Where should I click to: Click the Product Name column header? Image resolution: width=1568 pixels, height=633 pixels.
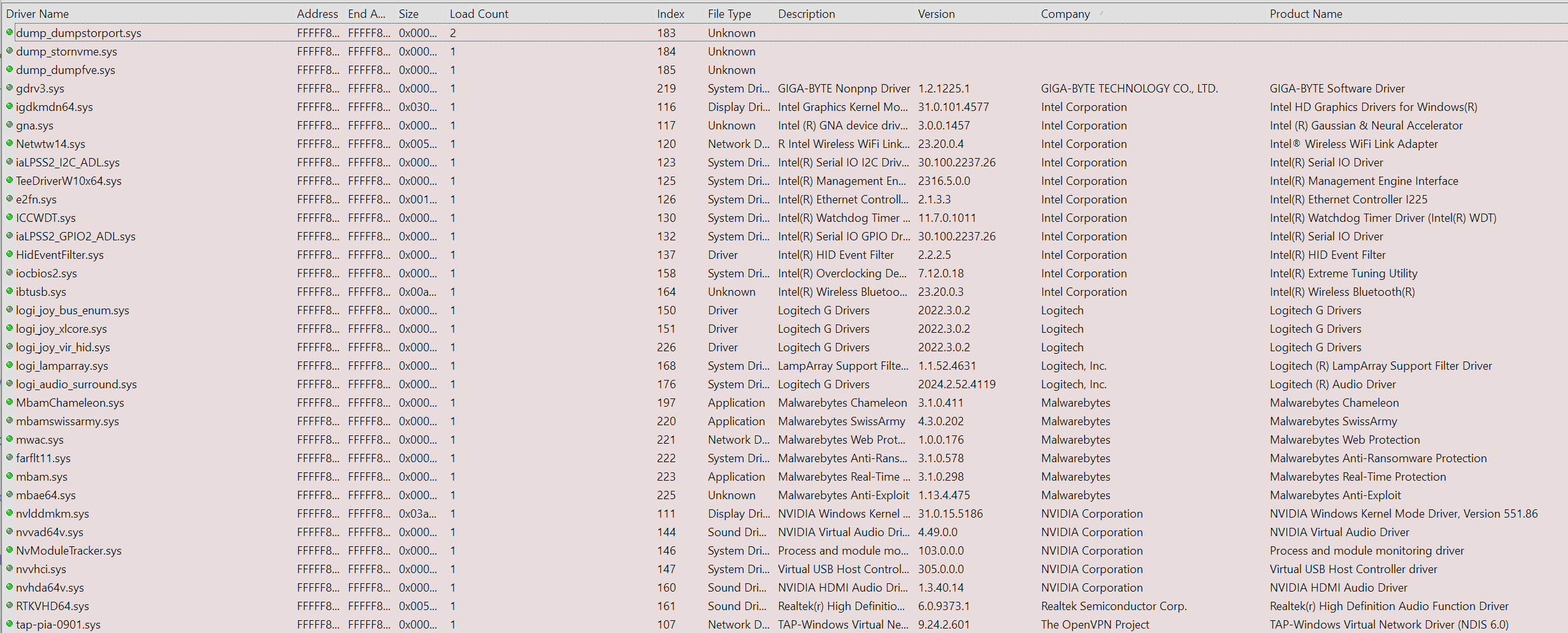click(1306, 13)
